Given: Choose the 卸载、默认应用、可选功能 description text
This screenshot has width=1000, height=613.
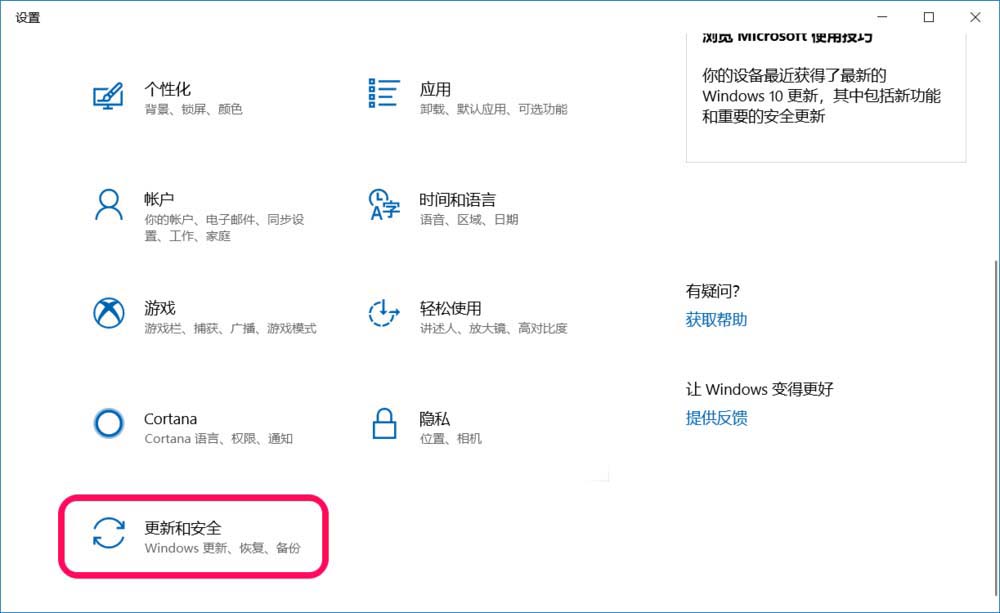Looking at the screenshot, I should [x=493, y=109].
